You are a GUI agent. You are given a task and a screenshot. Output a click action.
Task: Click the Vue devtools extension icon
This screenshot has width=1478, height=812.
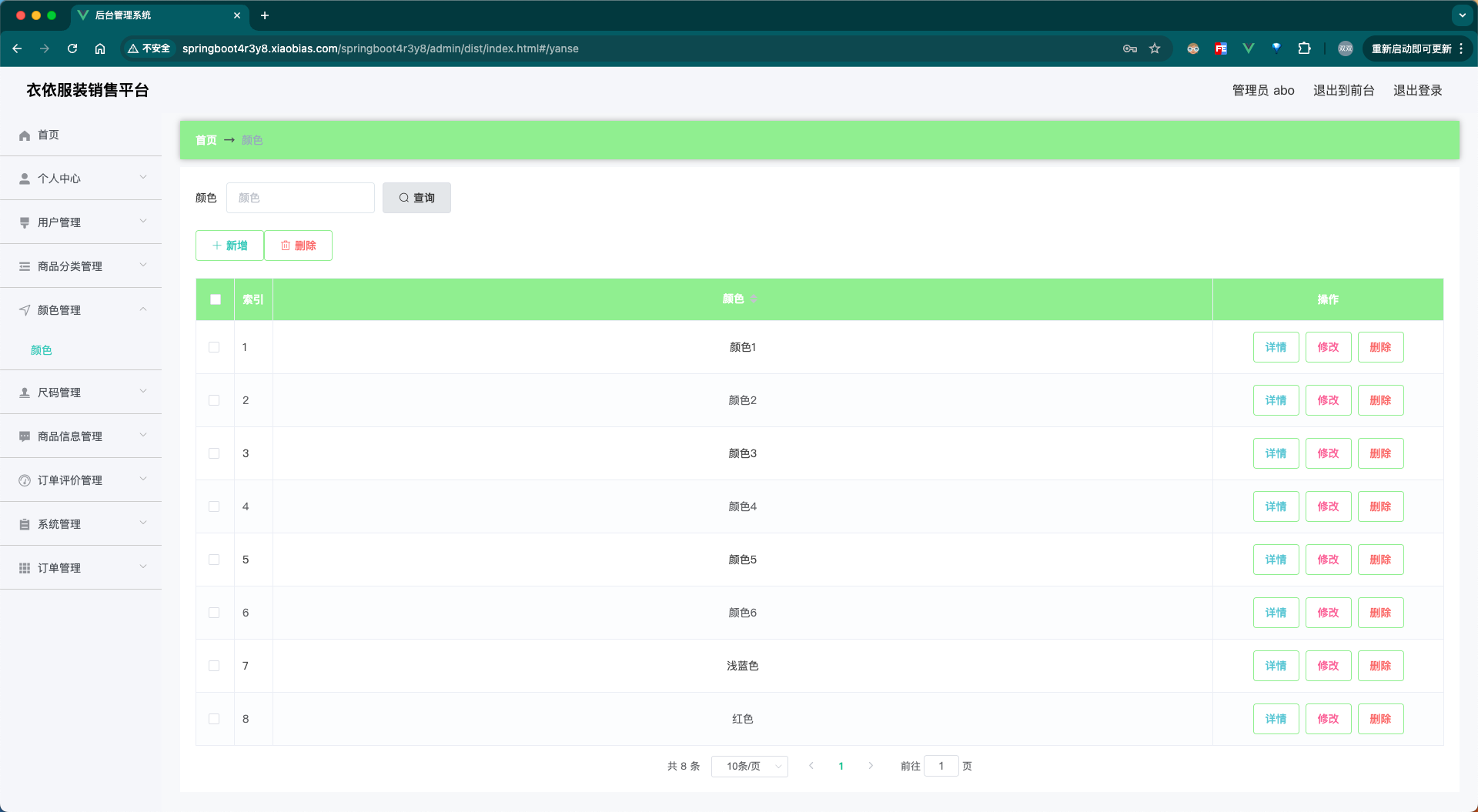click(x=1249, y=48)
